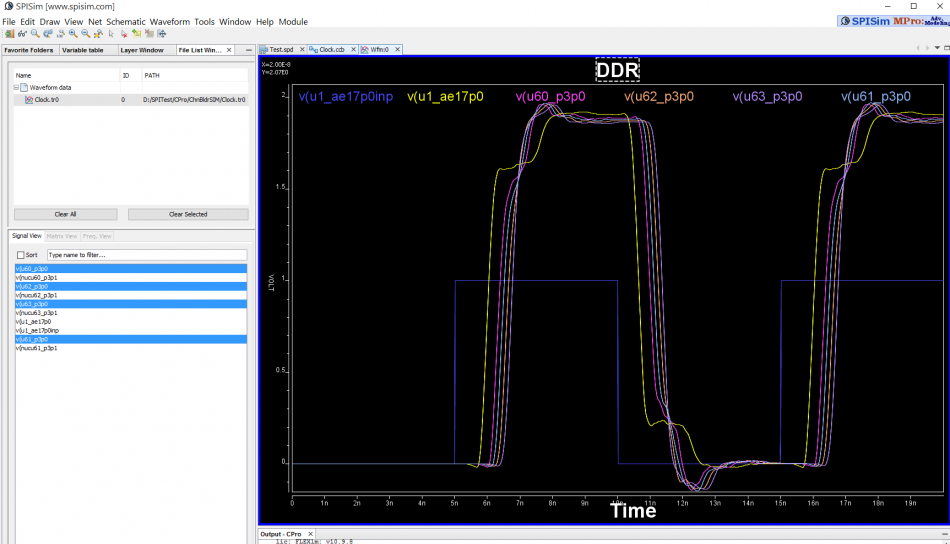Switch to the Test.spd tab
The width and height of the screenshot is (950, 544).
[x=281, y=49]
